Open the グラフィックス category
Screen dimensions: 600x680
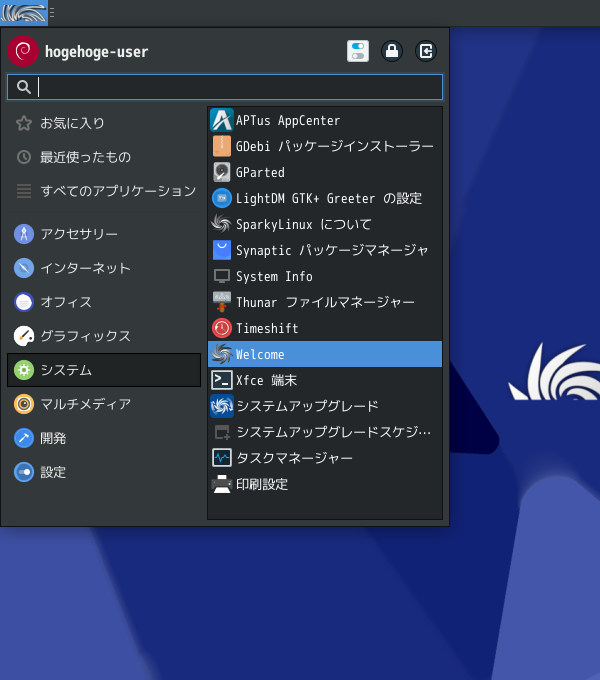coord(104,336)
